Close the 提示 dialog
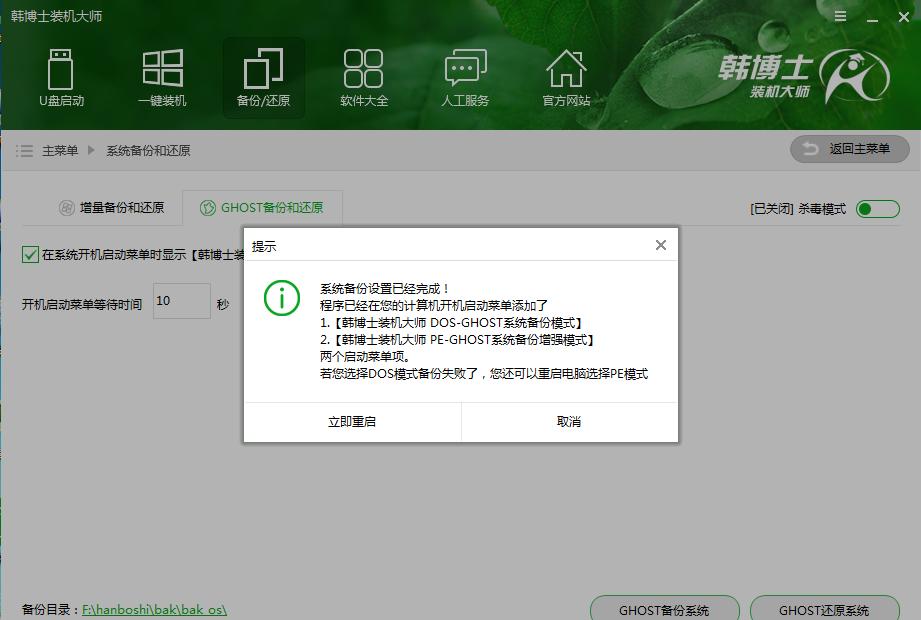Screen dimensions: 921x620 (x=661, y=245)
